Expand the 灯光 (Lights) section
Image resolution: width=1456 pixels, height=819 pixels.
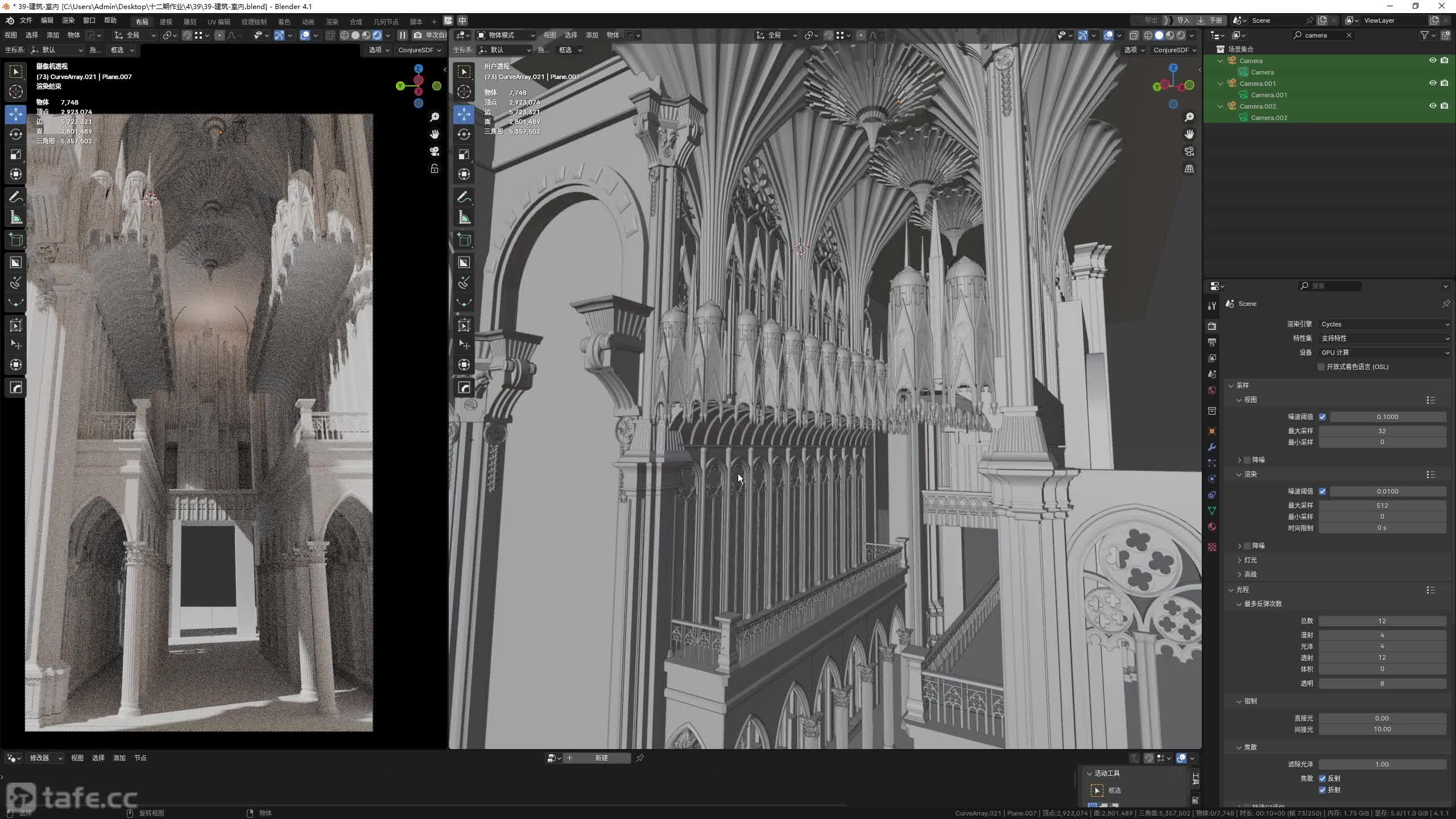[x=1250, y=560]
